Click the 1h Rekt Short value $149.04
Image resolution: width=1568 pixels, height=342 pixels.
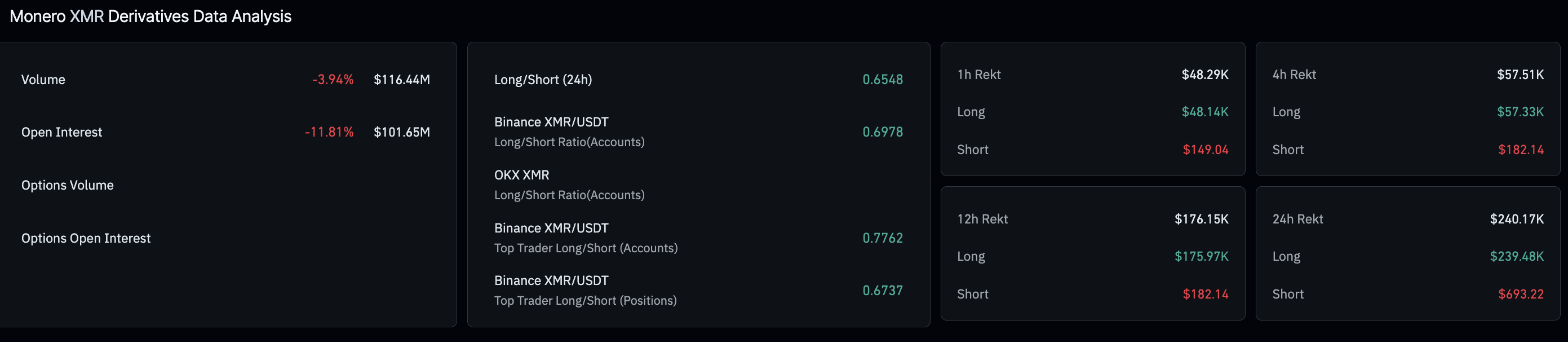[1205, 150]
